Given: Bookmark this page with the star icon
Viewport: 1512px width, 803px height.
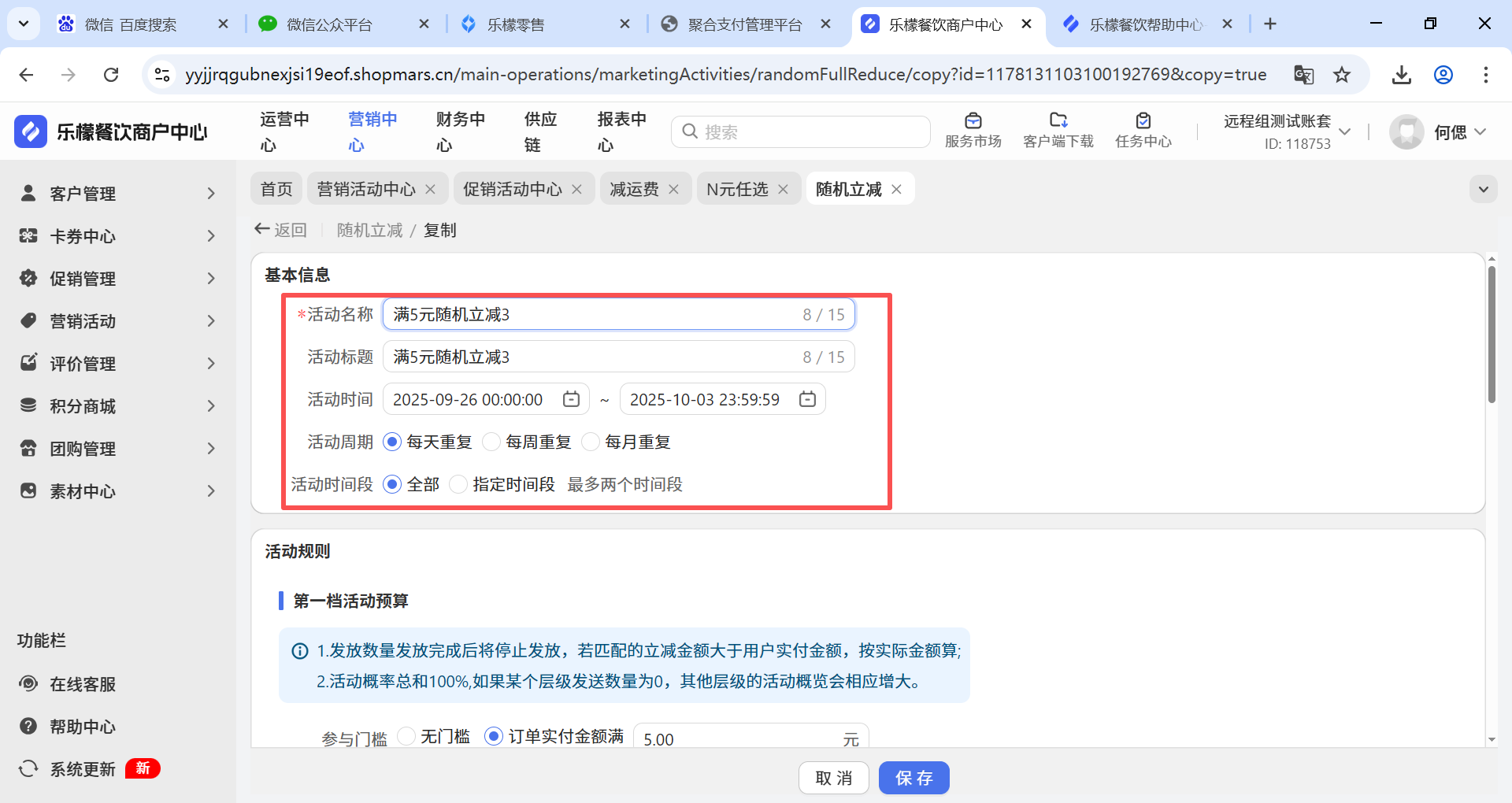Looking at the screenshot, I should [1342, 75].
